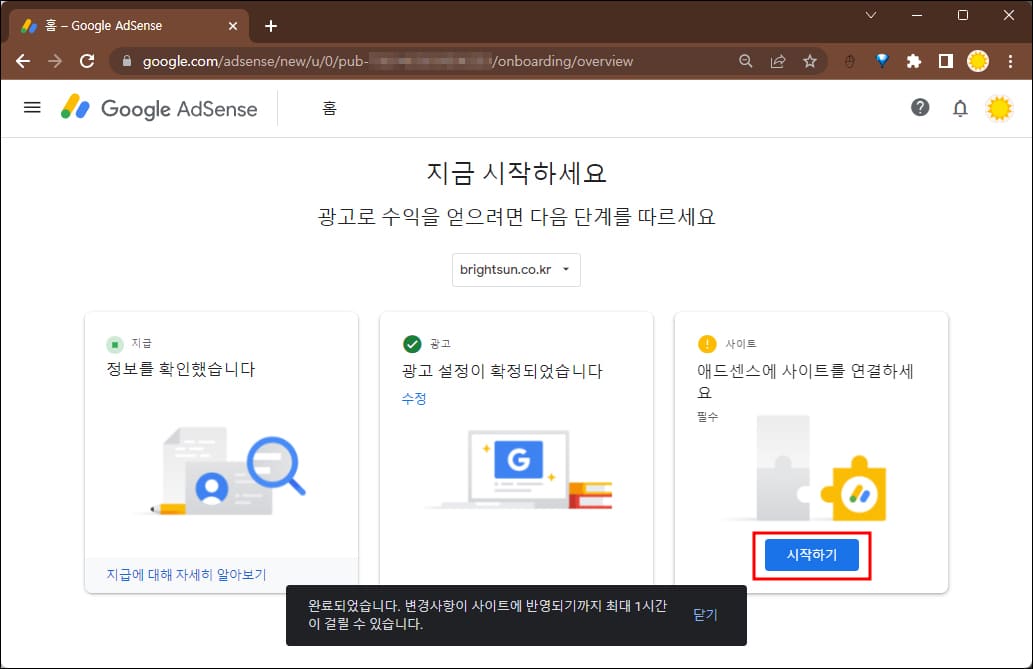Viewport: 1033px width, 669px height.
Task: Click the blue 시작하기 button
Action: click(x=812, y=555)
